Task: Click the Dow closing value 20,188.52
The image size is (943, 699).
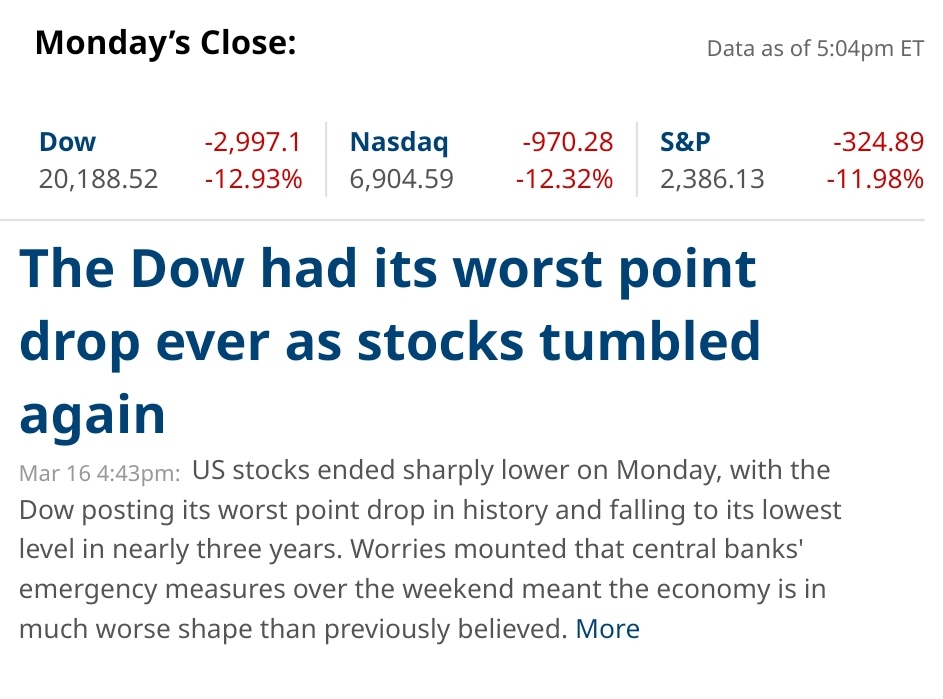Action: (99, 179)
